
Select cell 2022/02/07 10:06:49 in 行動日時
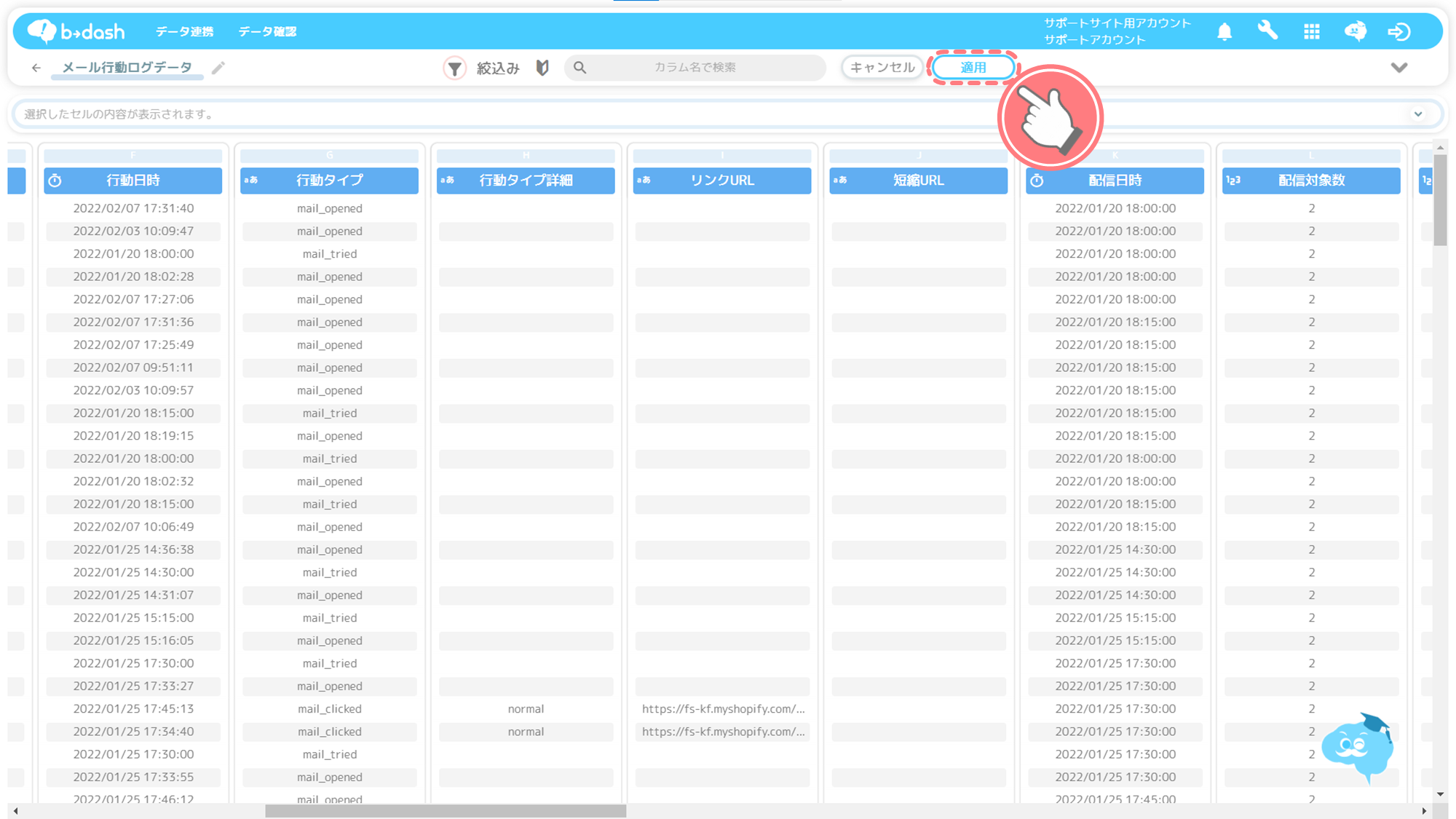pyautogui.click(x=133, y=527)
